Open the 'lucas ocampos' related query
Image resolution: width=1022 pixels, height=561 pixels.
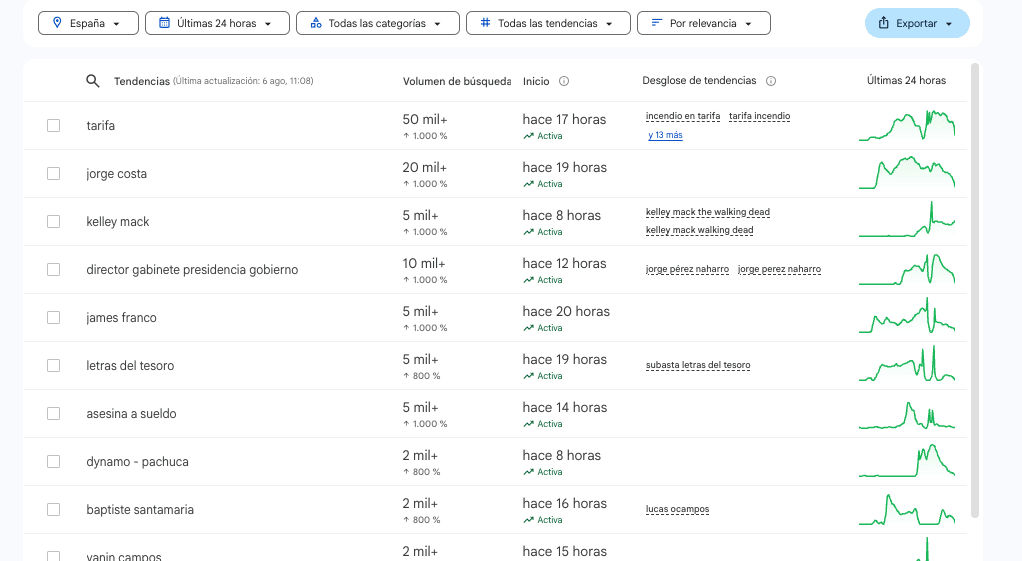[677, 509]
